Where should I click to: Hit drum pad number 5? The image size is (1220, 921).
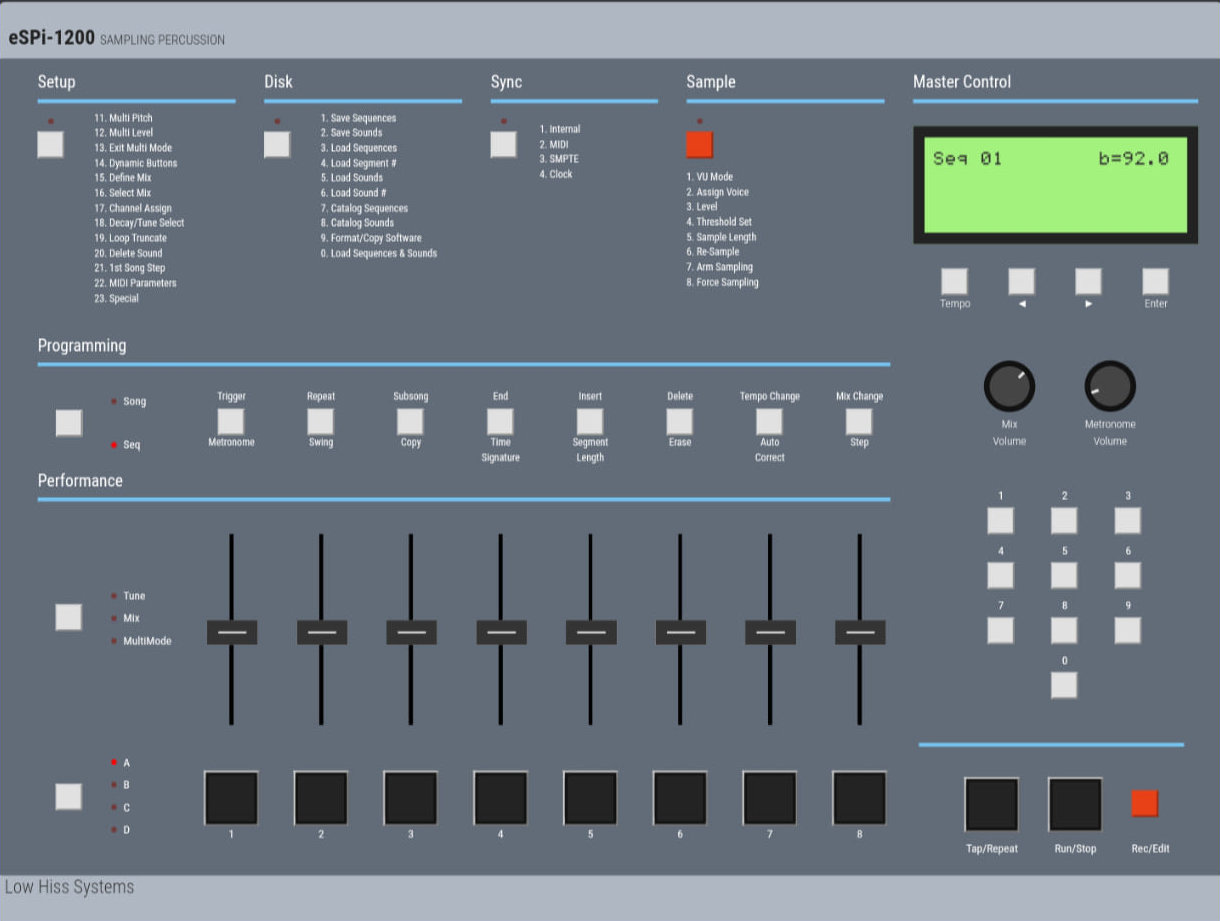click(590, 796)
